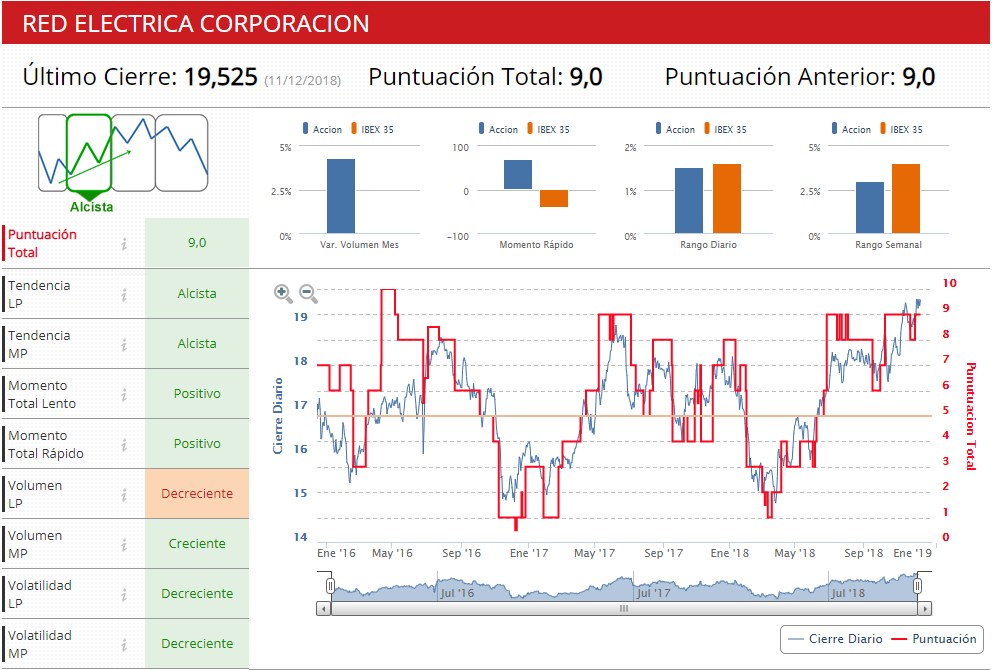Click the blue Accion bar in Var. Volumen Mes
Screen dimensions: 992x670
click(341, 196)
